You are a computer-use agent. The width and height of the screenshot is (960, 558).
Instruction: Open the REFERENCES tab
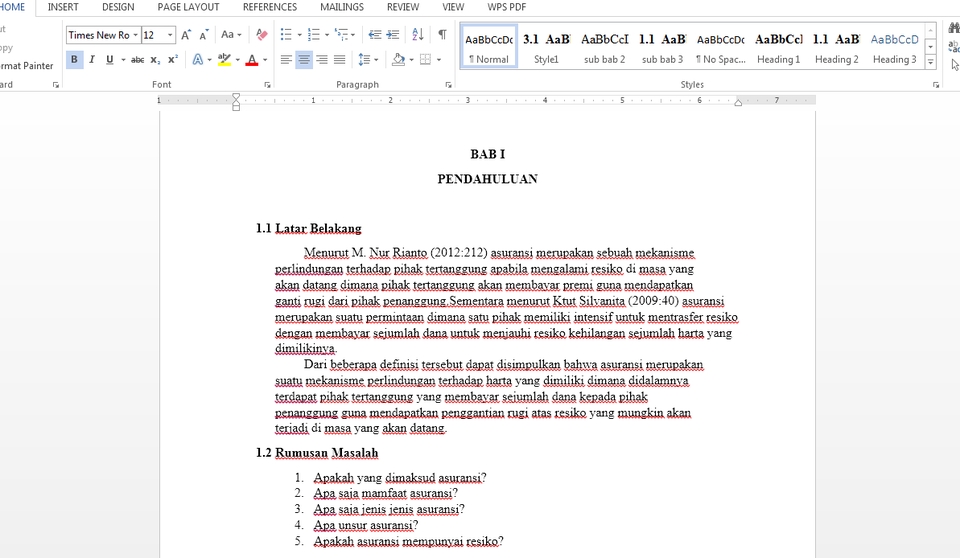[270, 7]
